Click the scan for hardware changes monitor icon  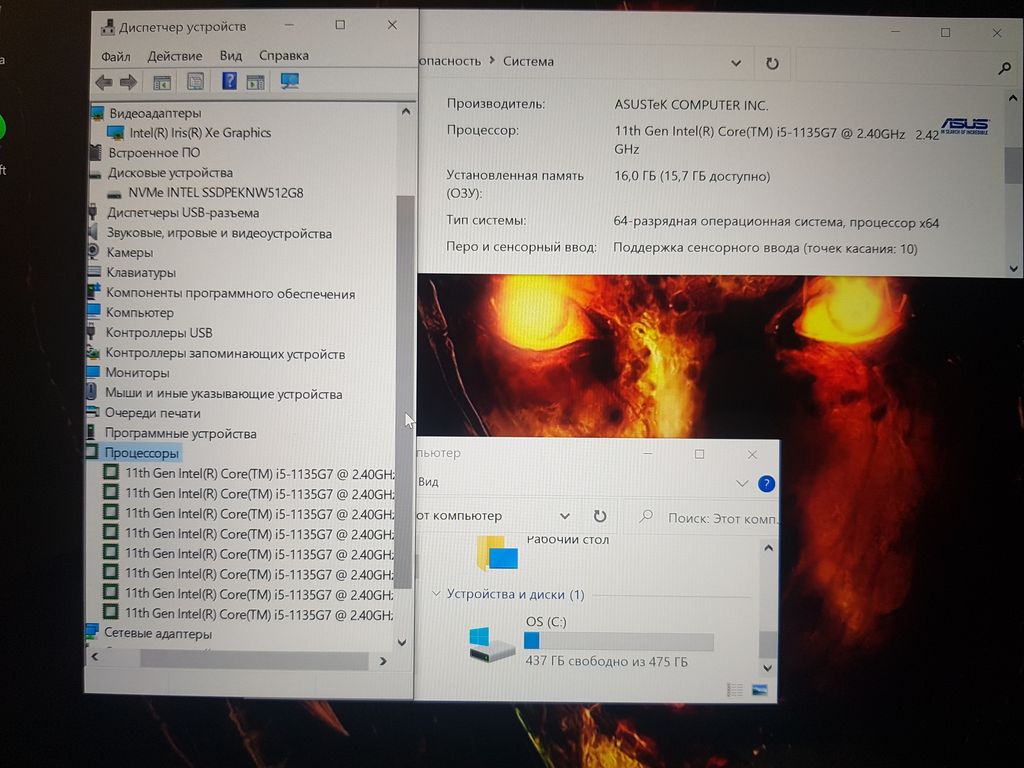coord(290,82)
